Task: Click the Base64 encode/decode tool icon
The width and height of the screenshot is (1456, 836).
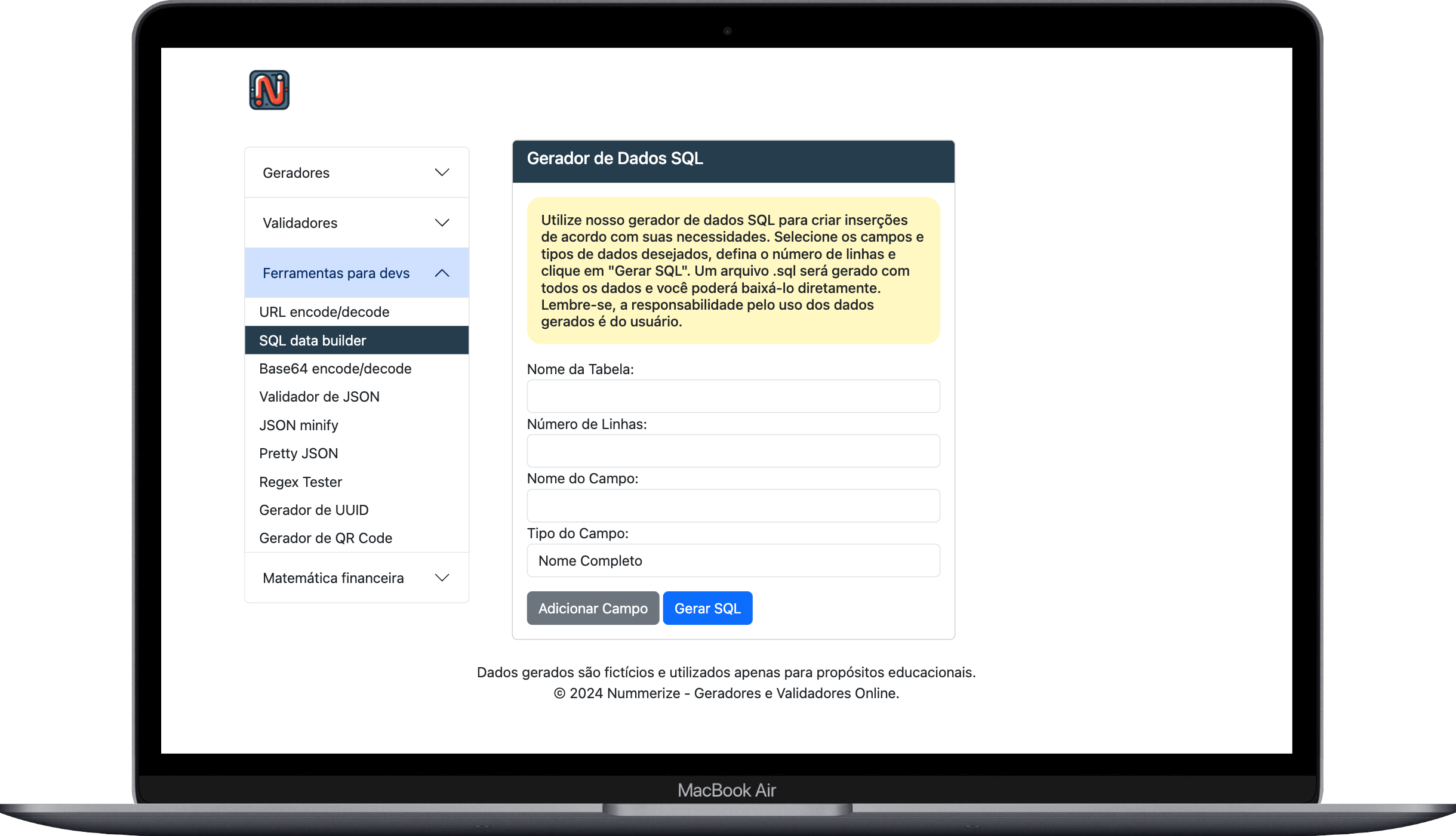Action: (x=335, y=367)
